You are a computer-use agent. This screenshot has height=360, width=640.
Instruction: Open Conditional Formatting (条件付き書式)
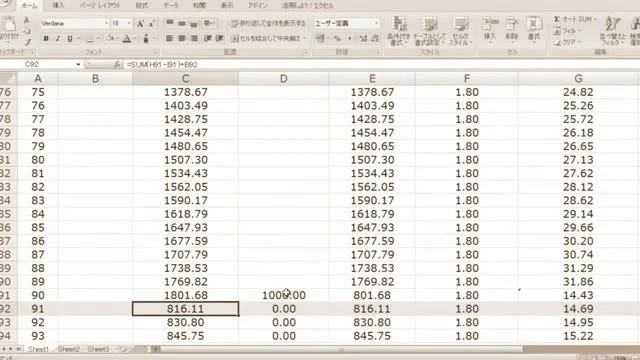pyautogui.click(x=398, y=31)
